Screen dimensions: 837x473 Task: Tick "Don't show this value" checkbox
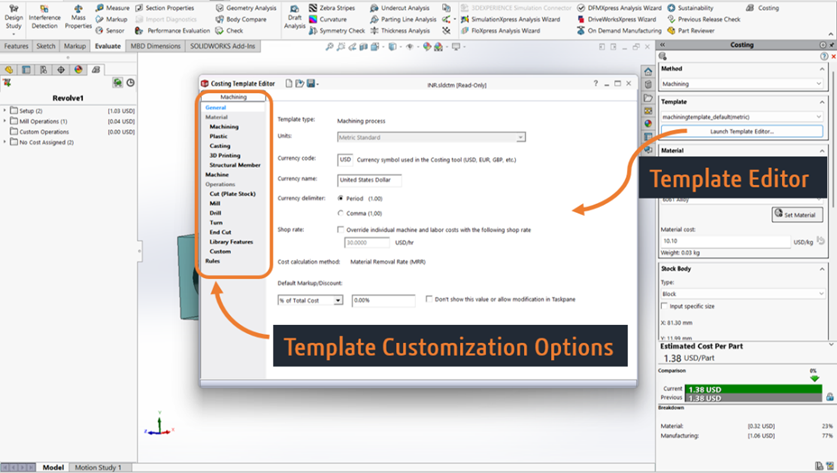[429, 299]
